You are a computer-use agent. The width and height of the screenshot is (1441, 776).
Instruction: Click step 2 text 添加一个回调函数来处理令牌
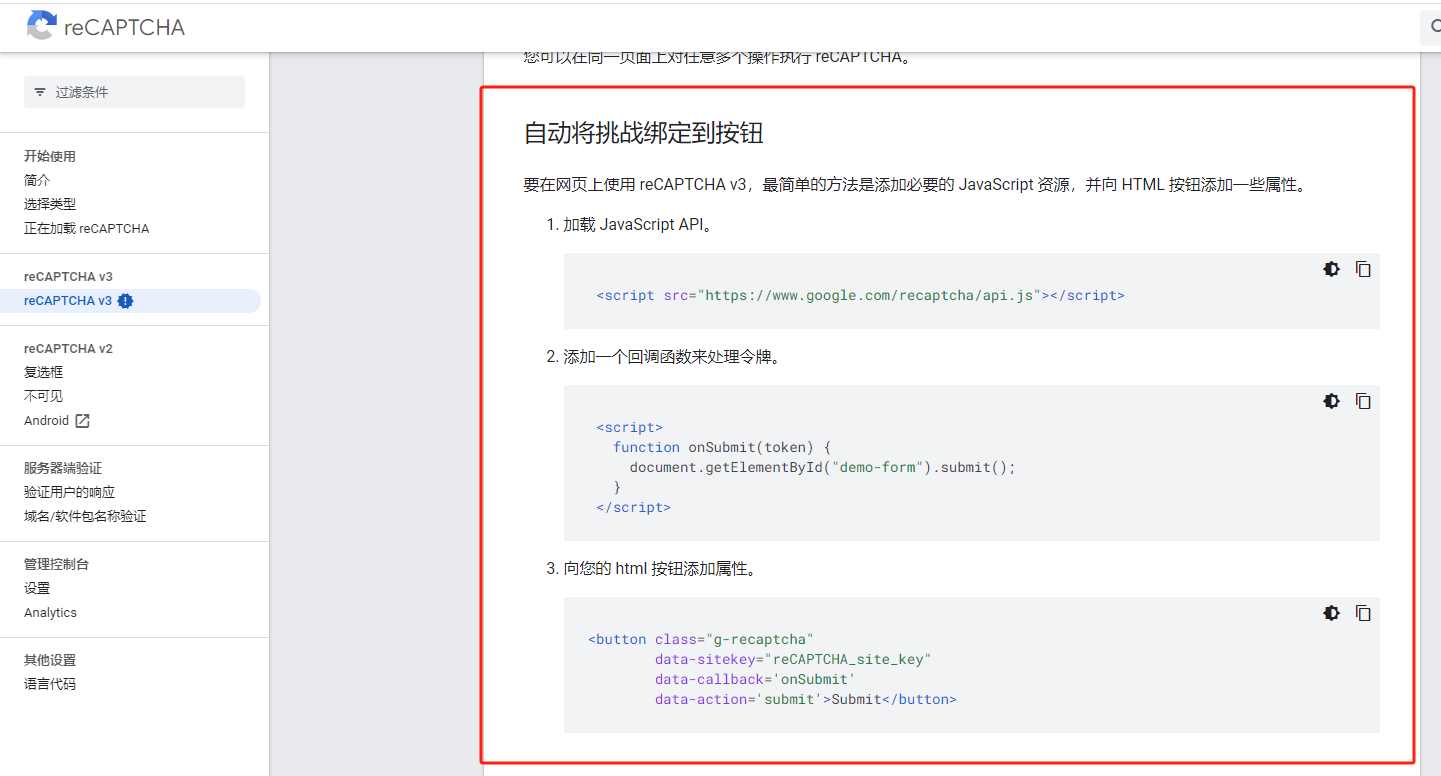[672, 357]
